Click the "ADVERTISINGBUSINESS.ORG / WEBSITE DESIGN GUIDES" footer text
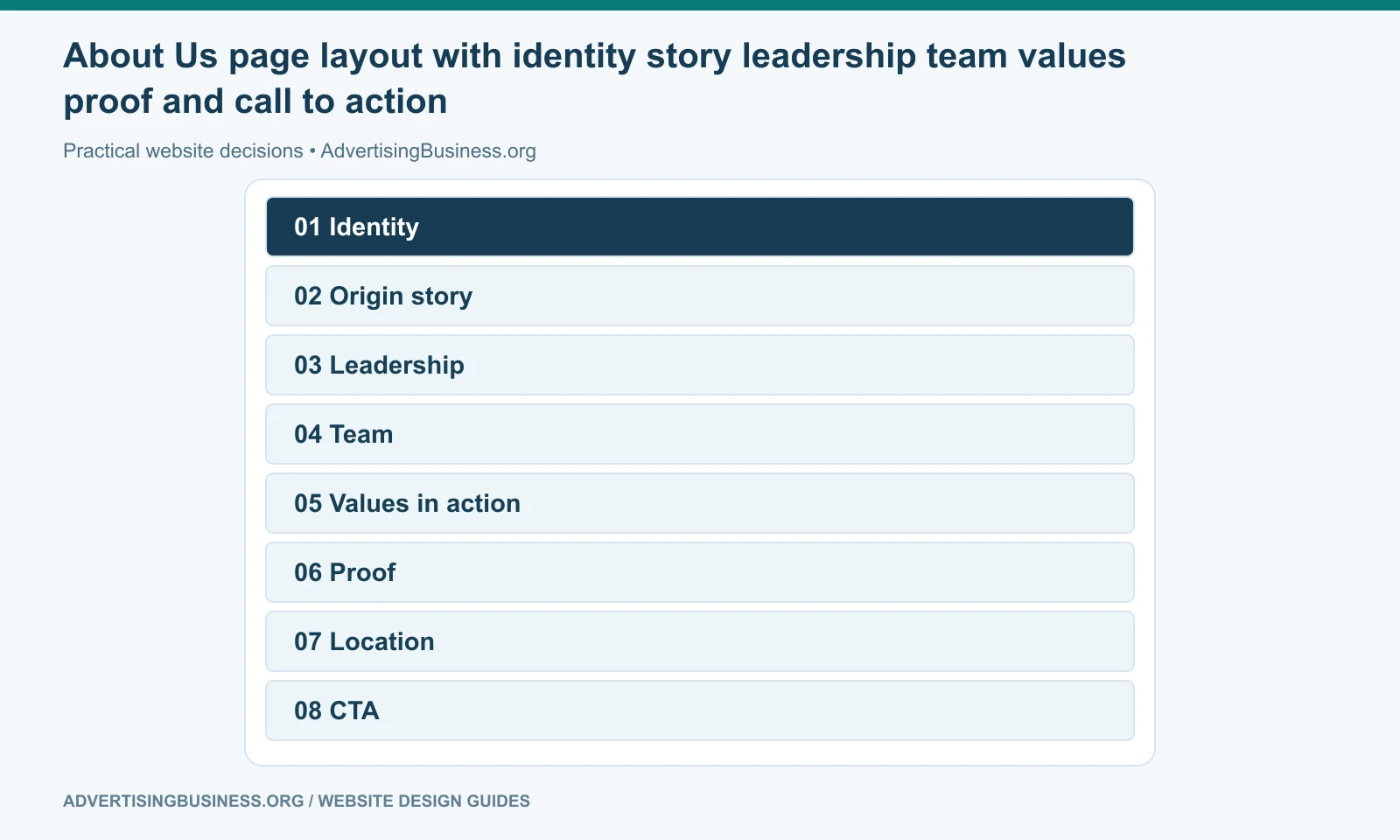Image resolution: width=1400 pixels, height=840 pixels. (x=297, y=801)
